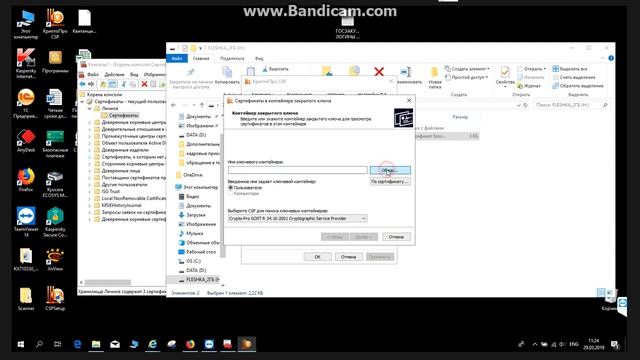Click console tree horizontal scrollbar thumb

tap(108, 282)
